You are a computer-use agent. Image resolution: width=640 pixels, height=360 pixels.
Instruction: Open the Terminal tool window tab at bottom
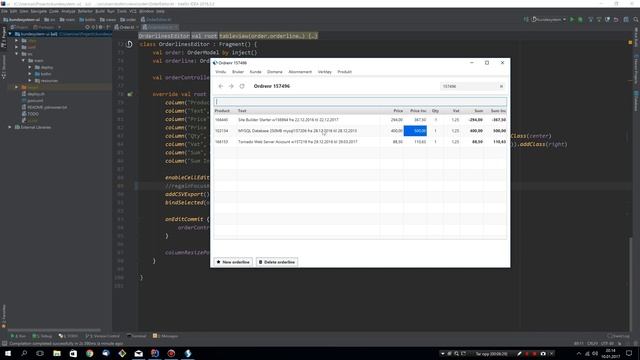(137, 336)
